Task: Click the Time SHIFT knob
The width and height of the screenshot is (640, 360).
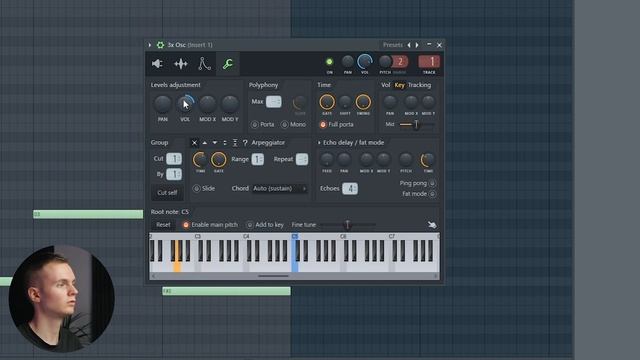Action: [x=345, y=102]
